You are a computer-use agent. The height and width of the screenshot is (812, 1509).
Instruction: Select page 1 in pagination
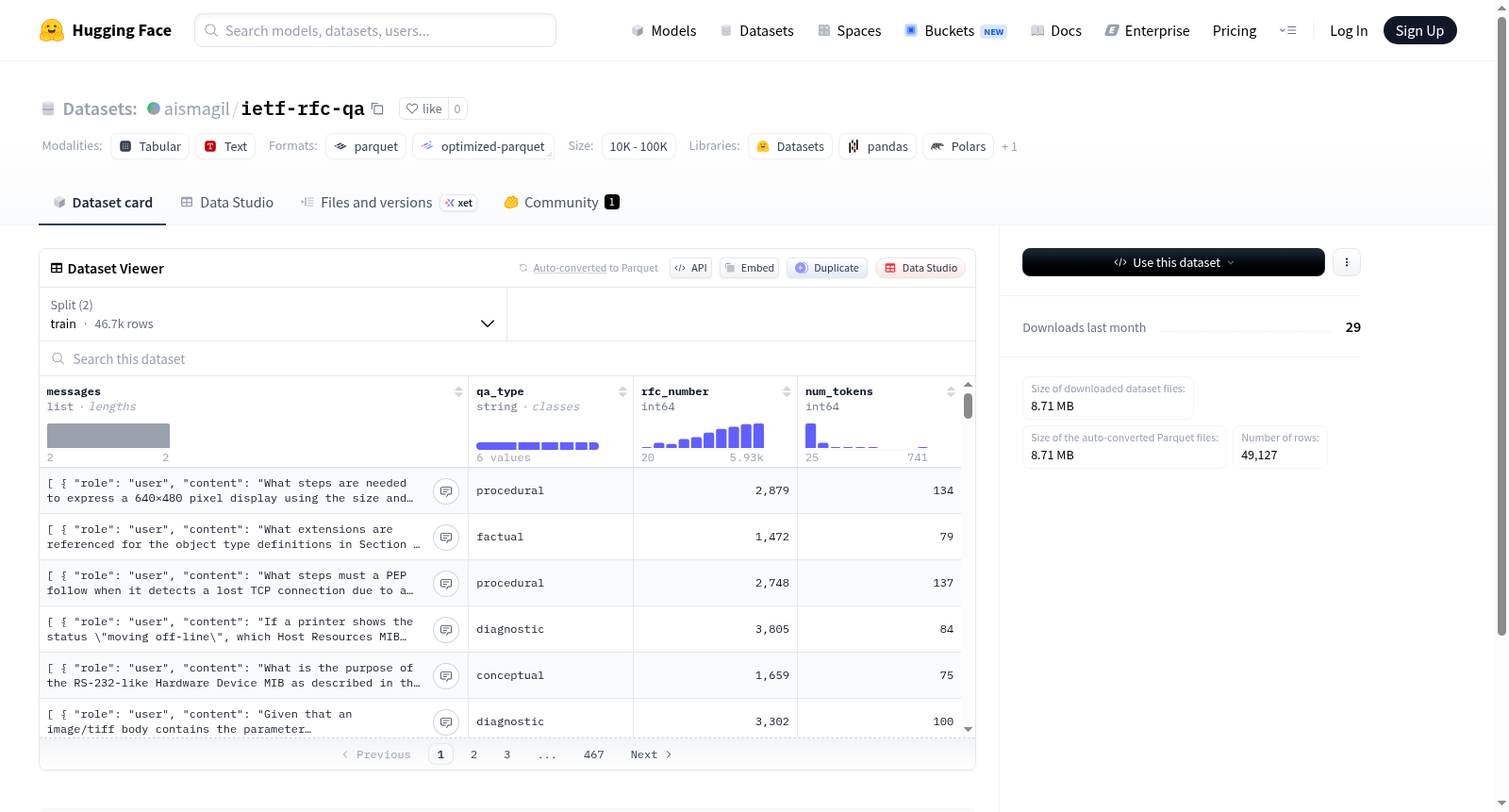440,754
